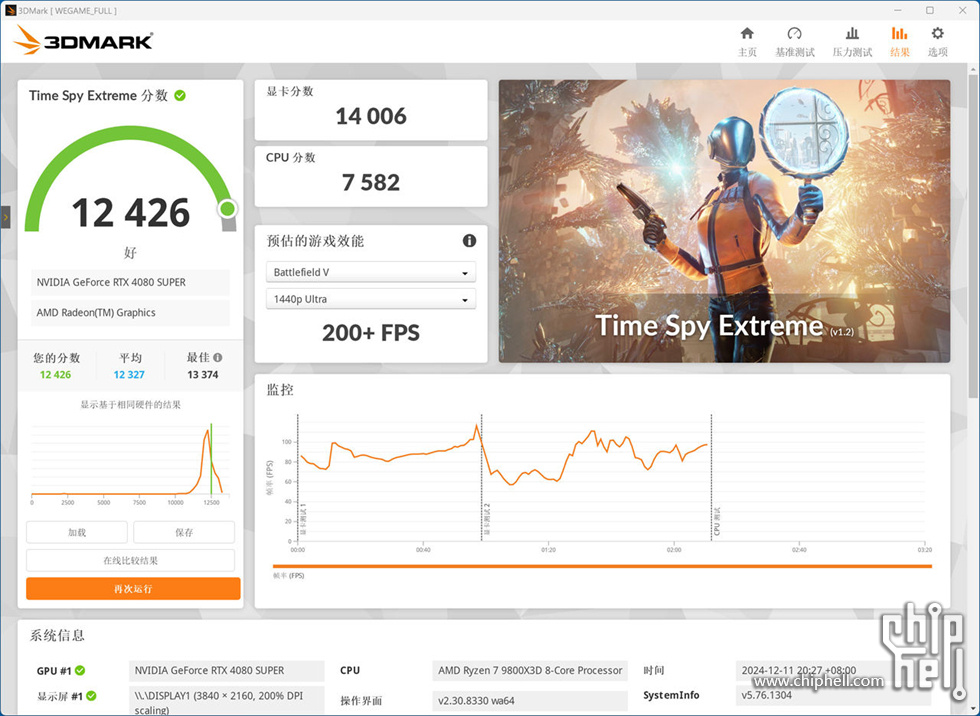The width and height of the screenshot is (980, 716).
Task: Click the info icon in estimated game performance
Action: 469,241
